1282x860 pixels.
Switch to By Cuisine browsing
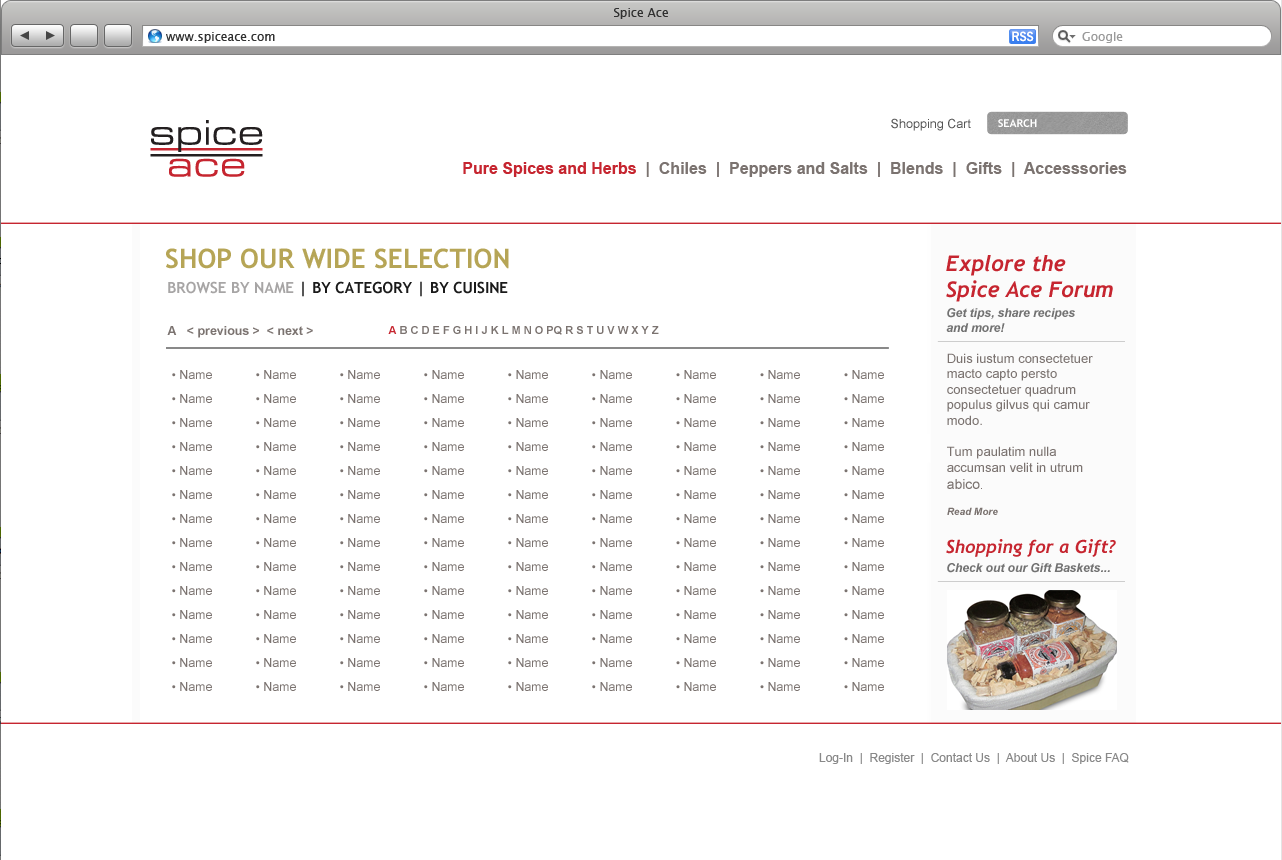click(469, 288)
